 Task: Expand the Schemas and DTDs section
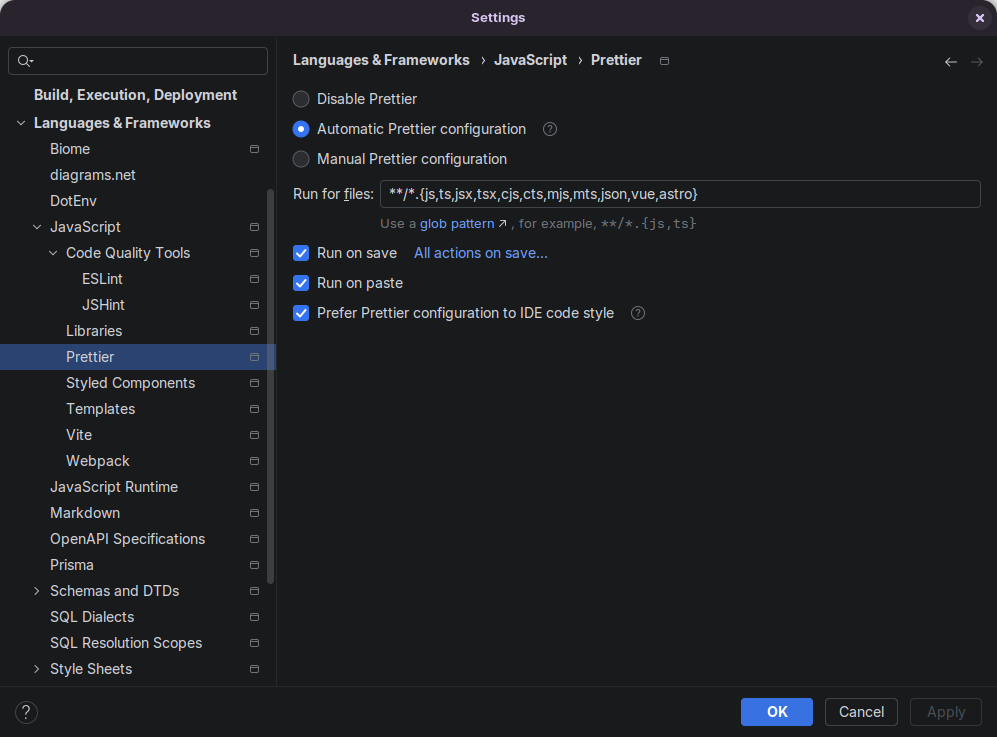click(37, 591)
